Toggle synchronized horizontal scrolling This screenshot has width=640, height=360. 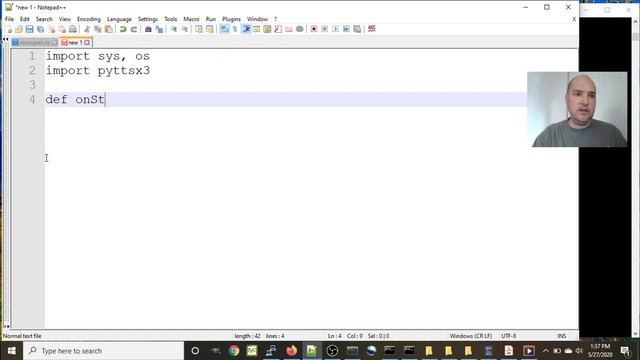(x=210, y=29)
